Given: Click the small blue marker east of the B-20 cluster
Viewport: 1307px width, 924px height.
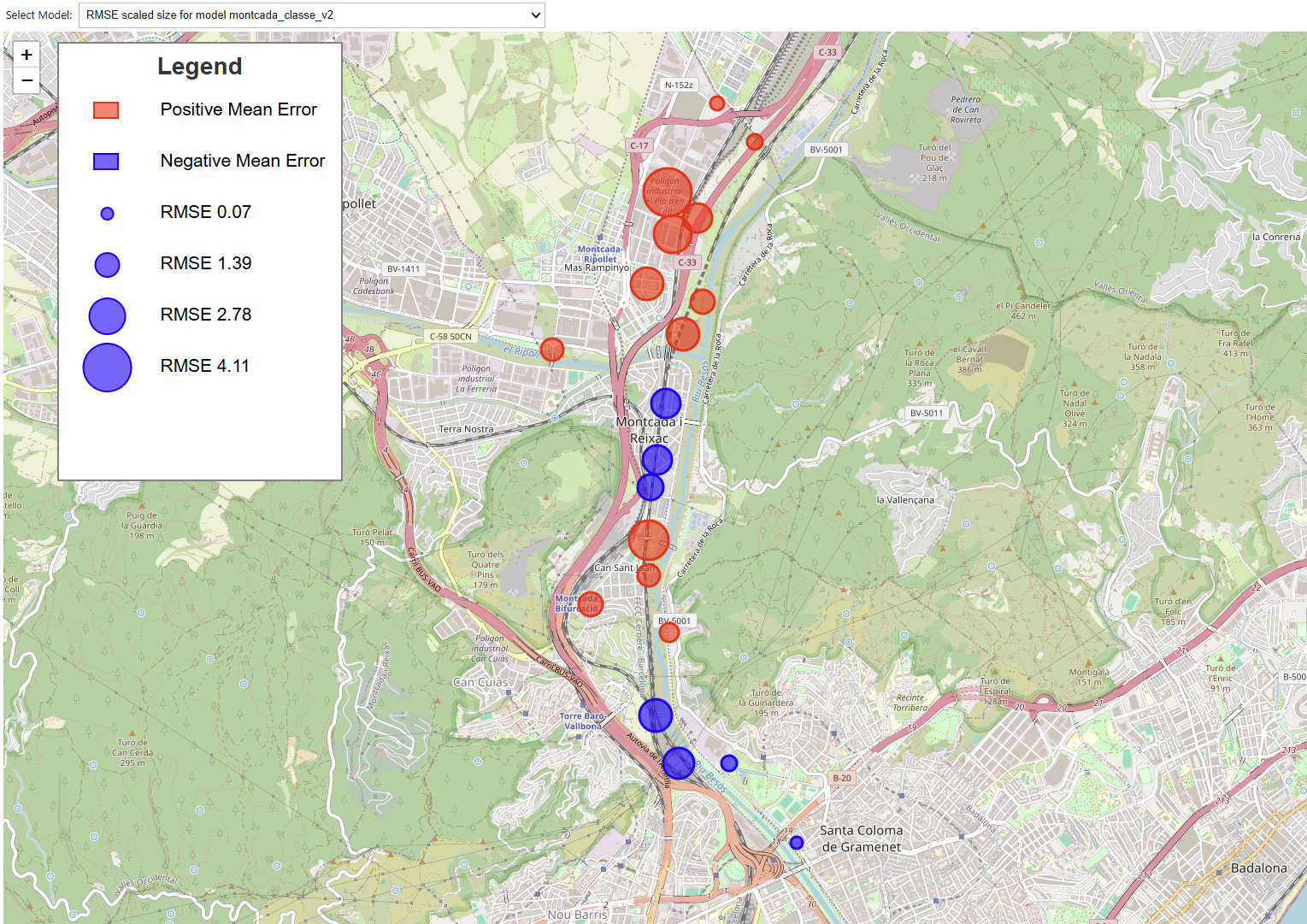Looking at the screenshot, I should click(x=728, y=762).
